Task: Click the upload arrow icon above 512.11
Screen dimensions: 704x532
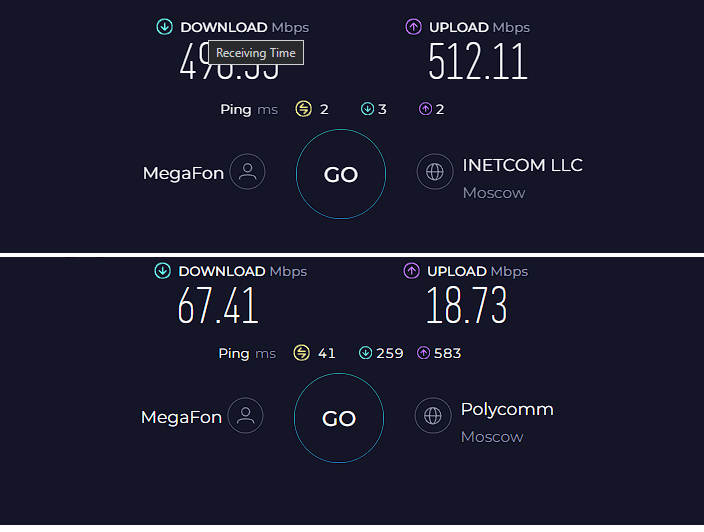Action: [413, 27]
